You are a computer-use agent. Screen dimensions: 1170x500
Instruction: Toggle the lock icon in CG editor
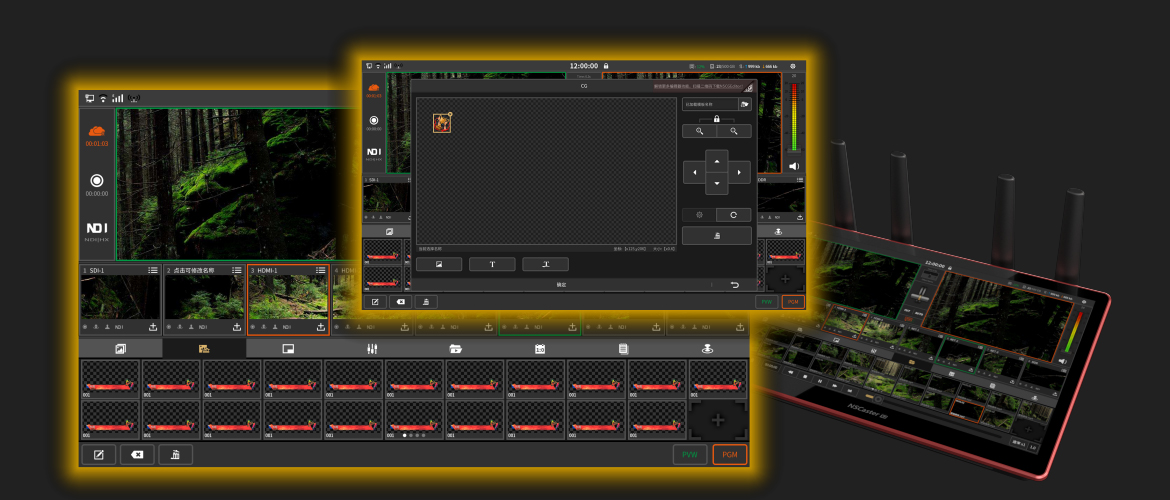click(717, 118)
